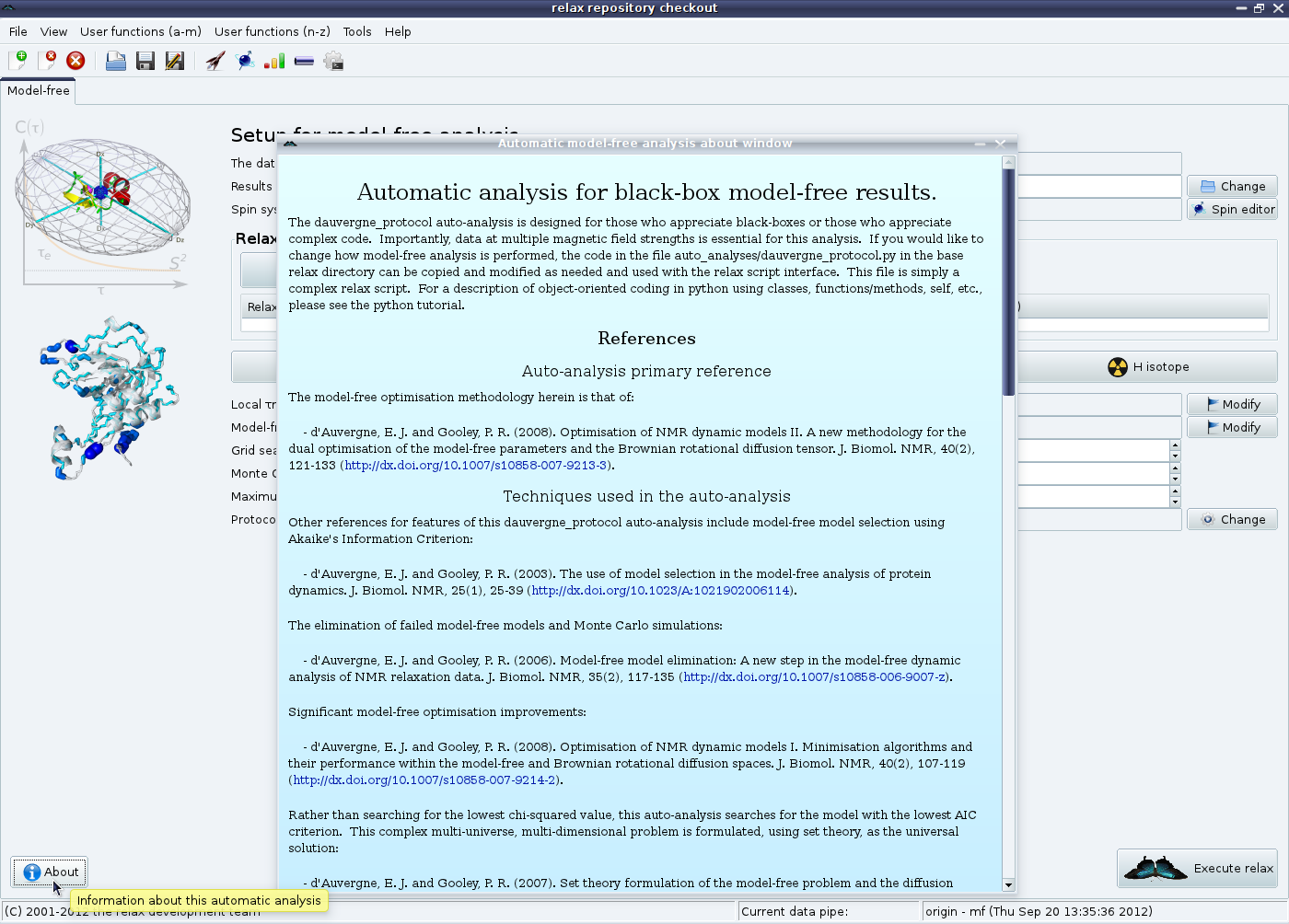1289x924 pixels.
Task: Open the relax prompt gear icon
Action: click(333, 61)
